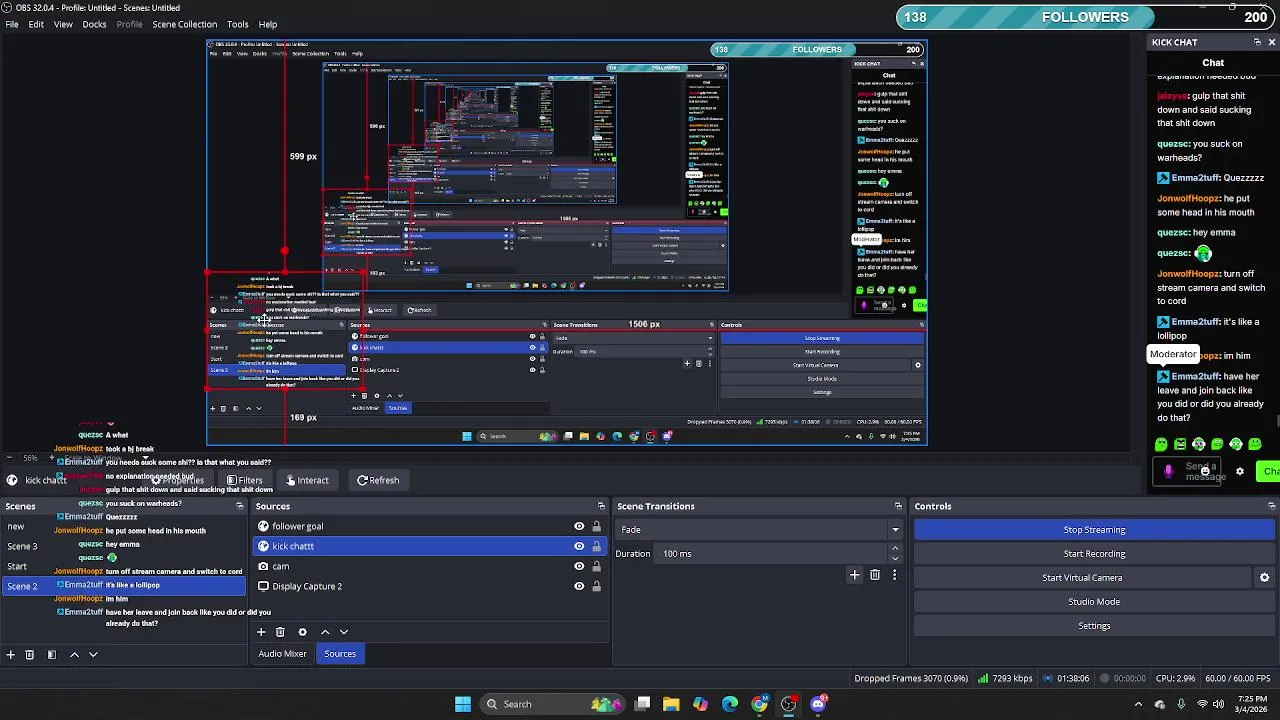The image size is (1280, 720).
Task: Open the Fade transition dropdown
Action: (759, 529)
